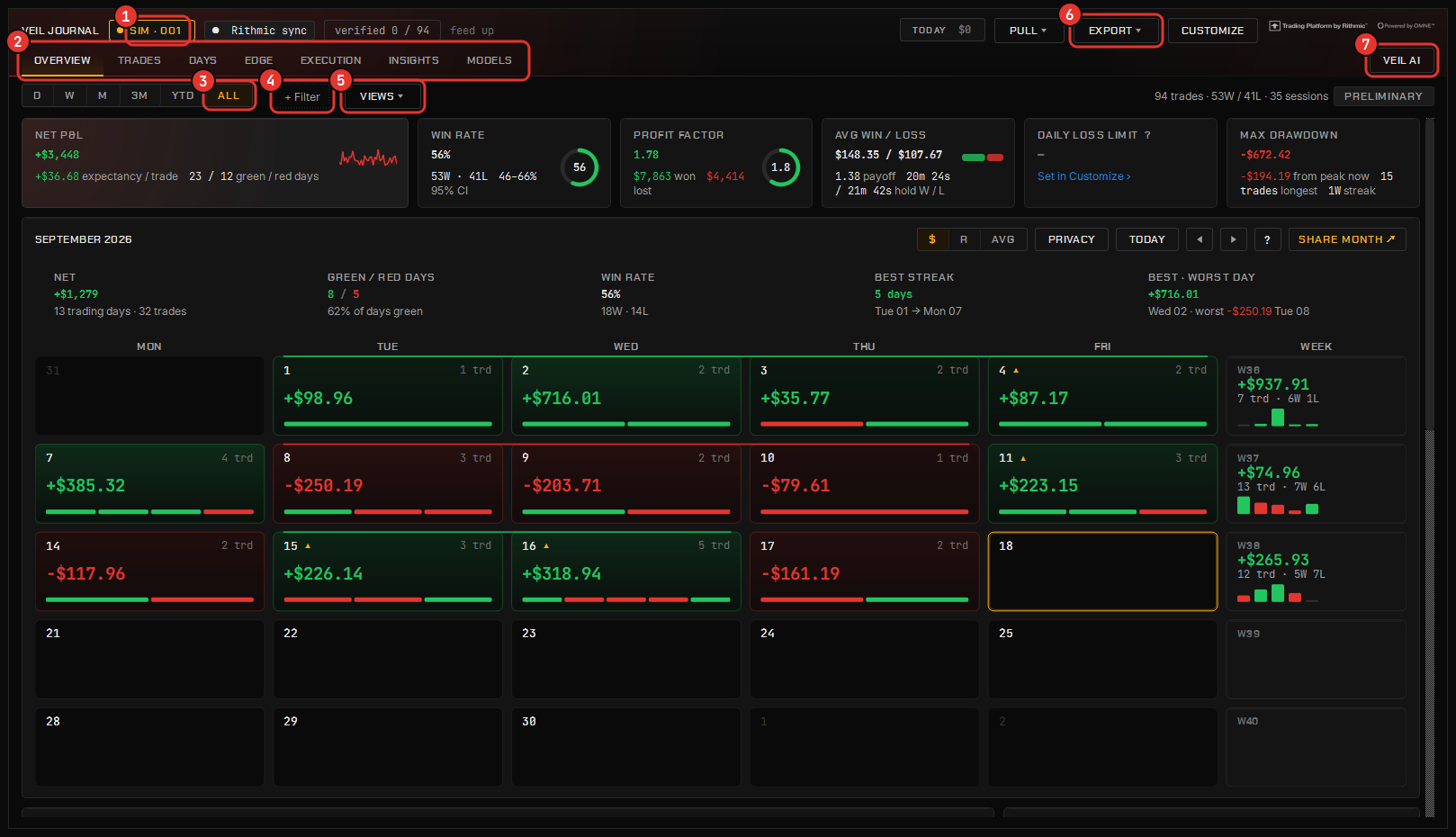Open the September 8 day cell -$250.19
Image resolution: width=1456 pixels, height=837 pixels.
(388, 483)
